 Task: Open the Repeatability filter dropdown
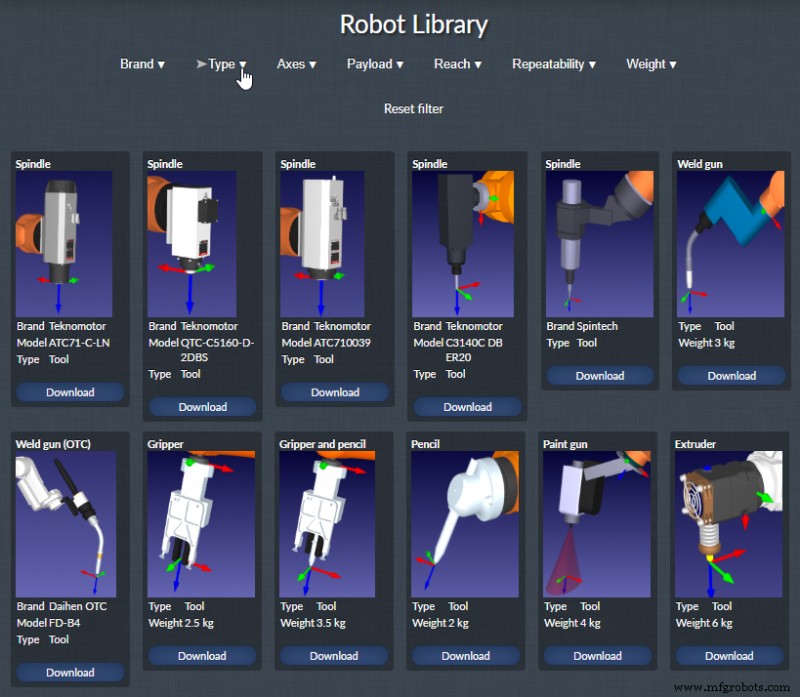click(x=553, y=64)
